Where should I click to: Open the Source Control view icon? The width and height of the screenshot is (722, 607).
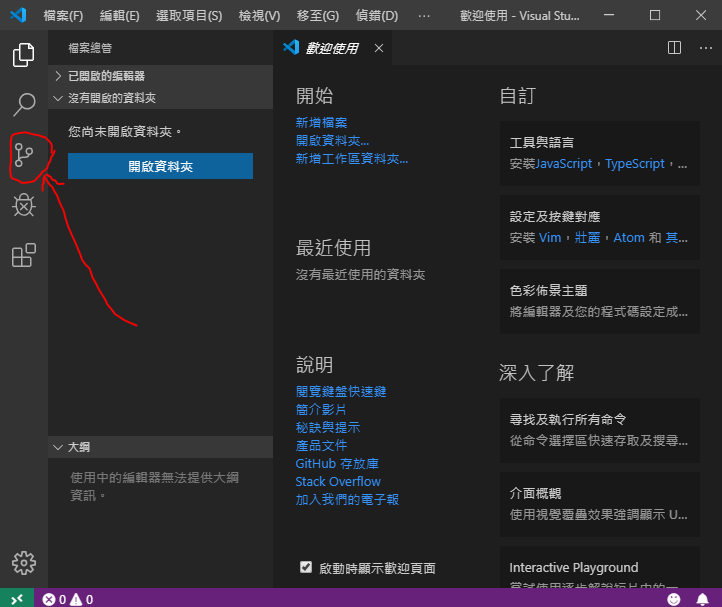(x=23, y=155)
